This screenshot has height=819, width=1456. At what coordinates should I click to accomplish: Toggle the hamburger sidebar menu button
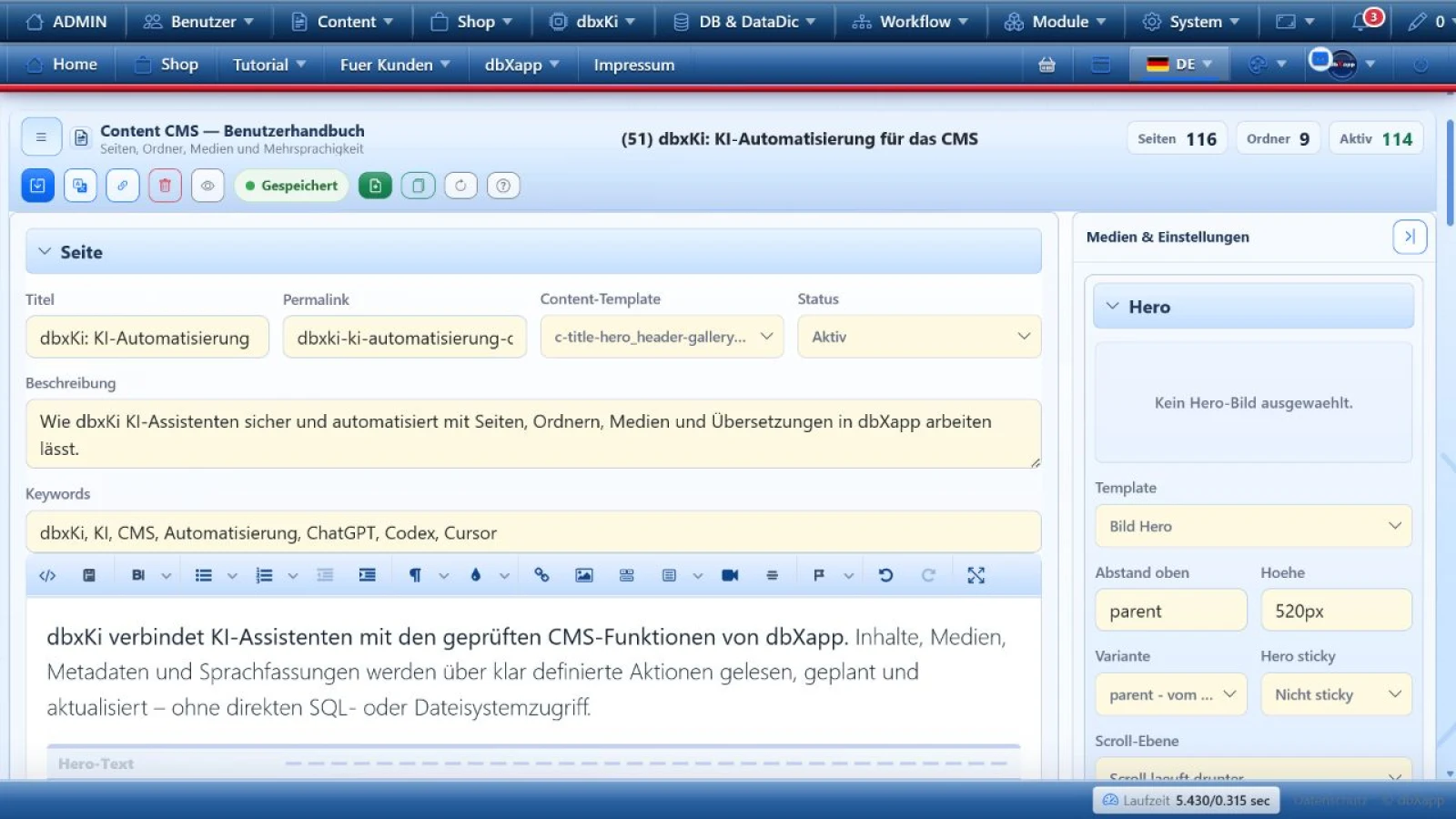41,137
